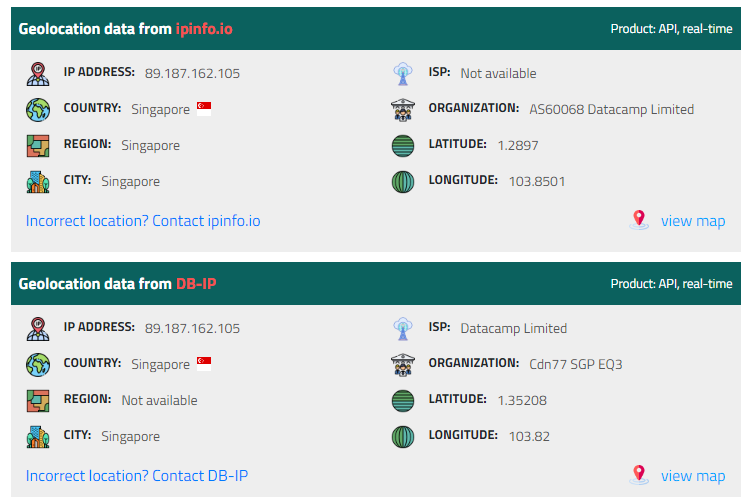
Task: Click the longitude globe icon next to 103.8501
Action: point(402,182)
